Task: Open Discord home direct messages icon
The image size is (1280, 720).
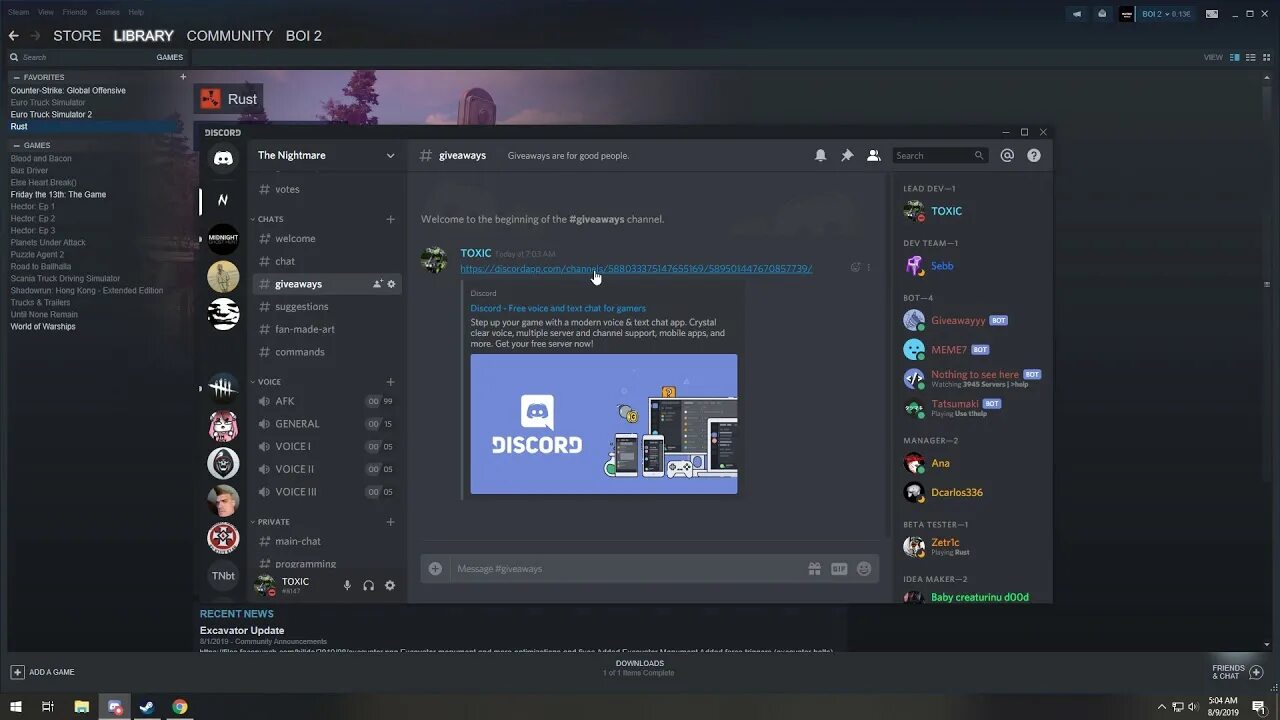Action: click(223, 158)
